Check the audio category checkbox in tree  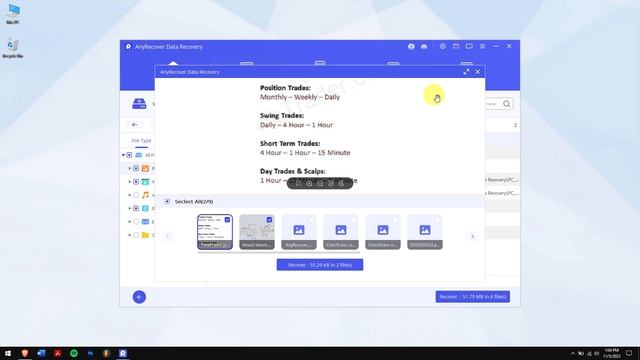pyautogui.click(x=136, y=195)
